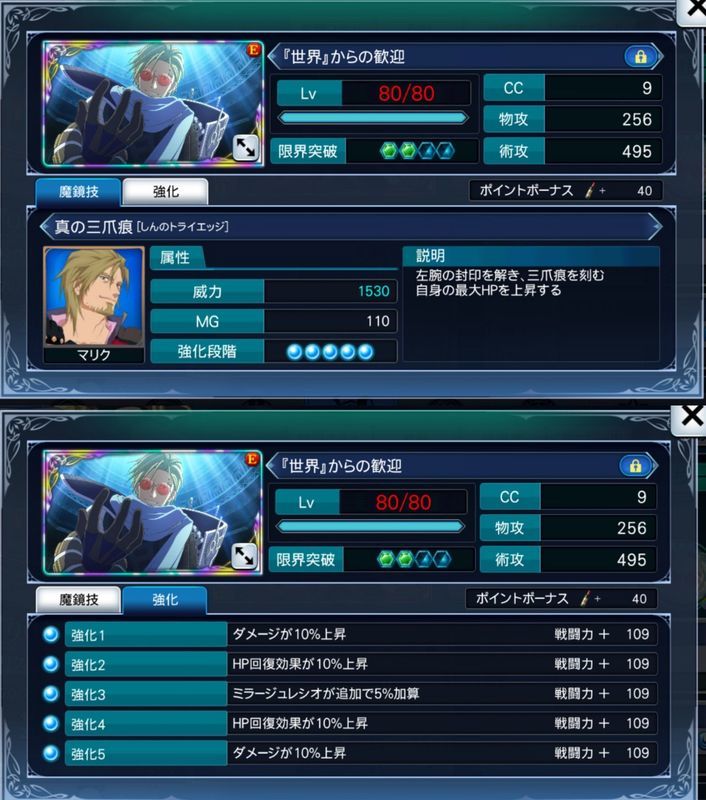
Task: Click the expand-image arrows on the bottom card art
Action: [x=243, y=556]
